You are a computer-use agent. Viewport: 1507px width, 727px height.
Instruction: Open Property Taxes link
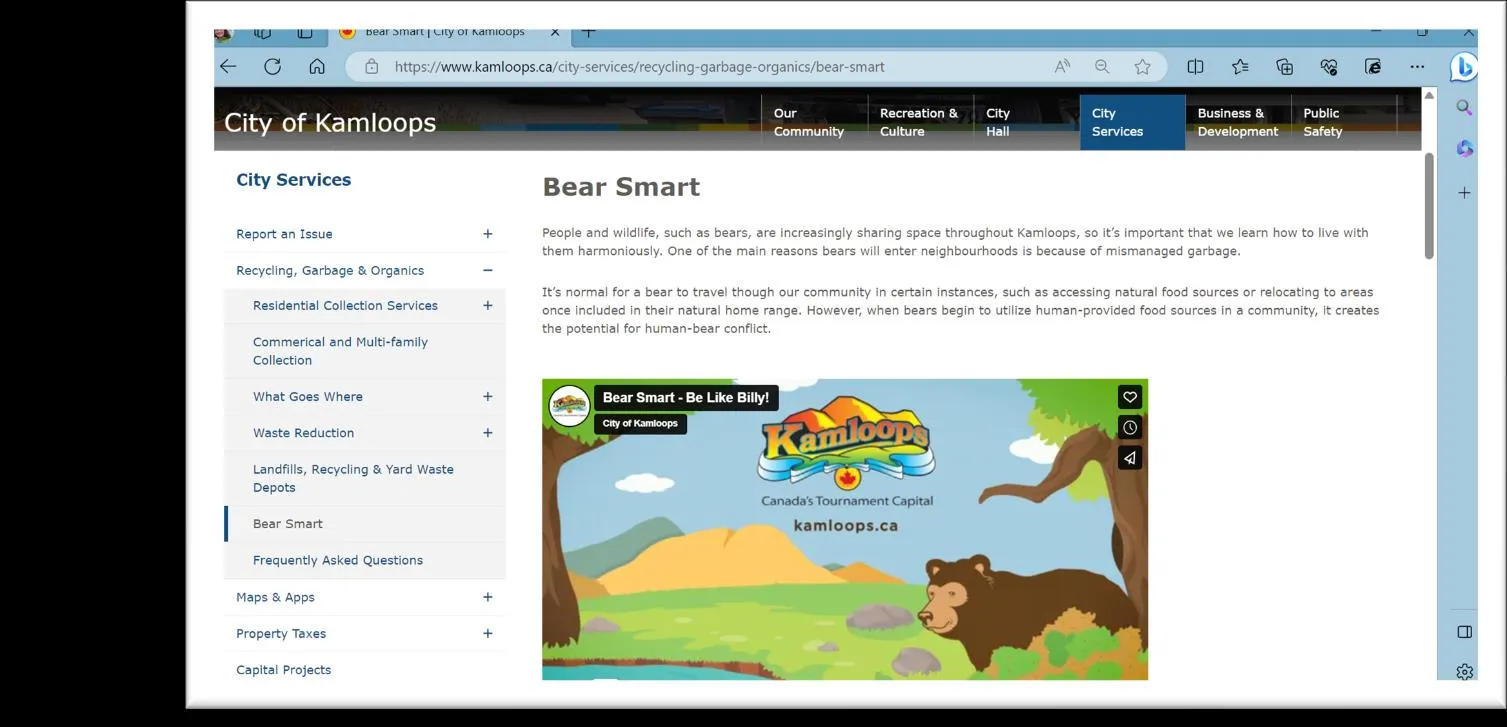point(281,633)
